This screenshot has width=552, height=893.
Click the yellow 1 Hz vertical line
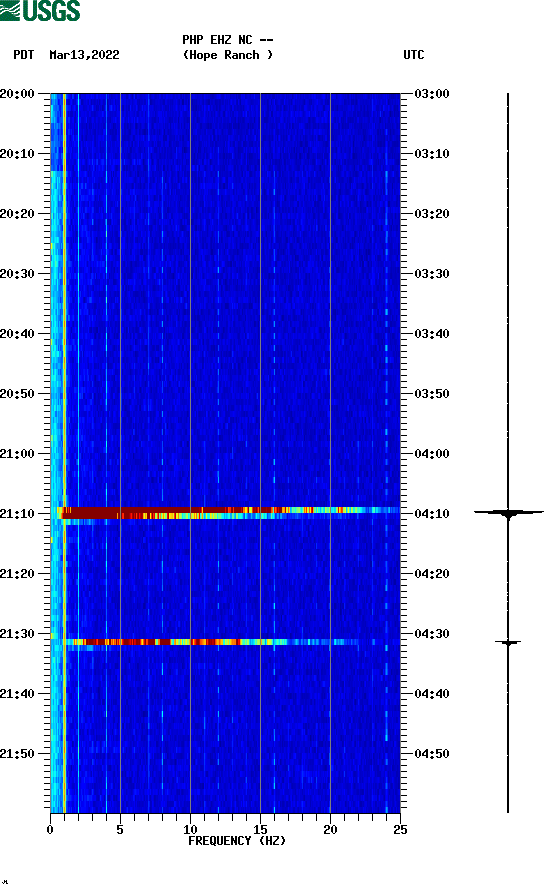pos(64,453)
